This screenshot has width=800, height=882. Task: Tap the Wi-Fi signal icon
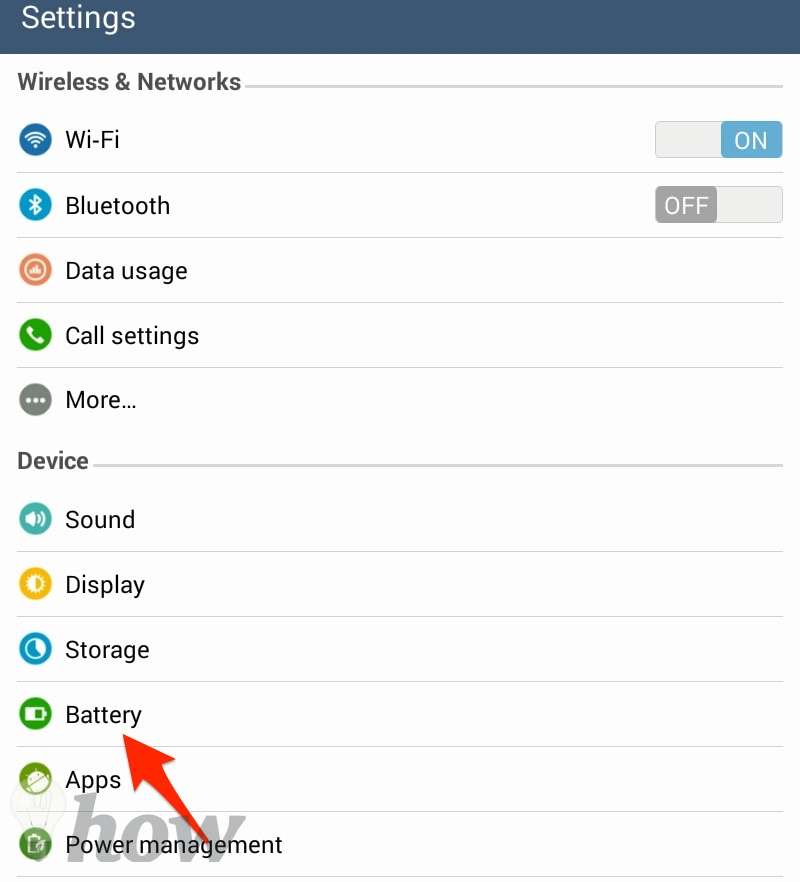pyautogui.click(x=35, y=140)
